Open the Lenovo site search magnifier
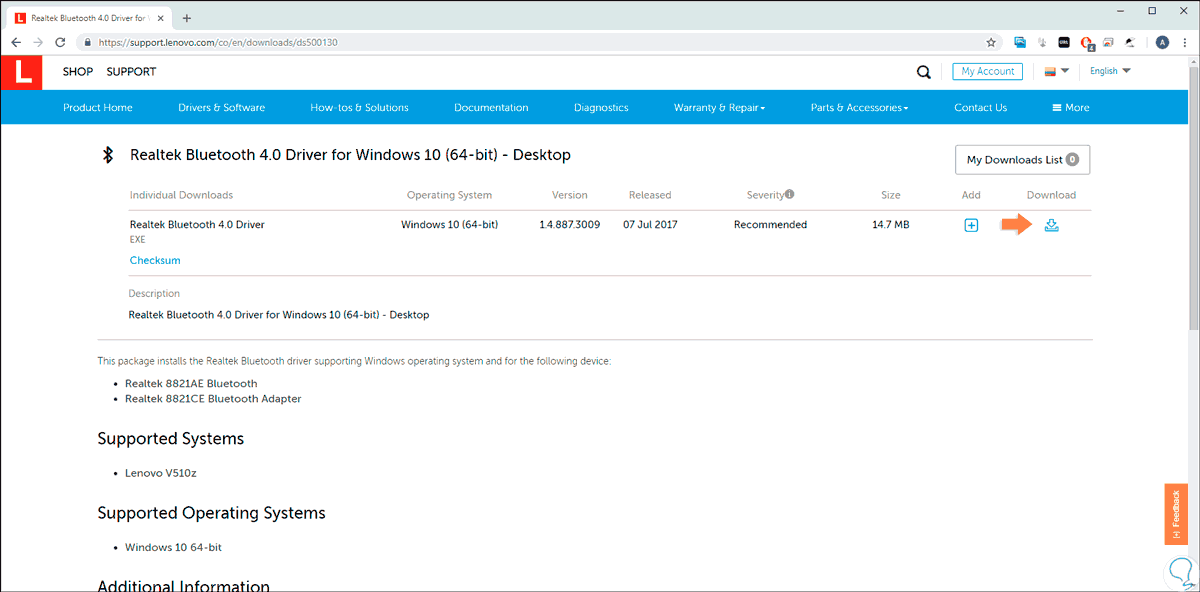The image size is (1200, 592). pyautogui.click(x=924, y=72)
